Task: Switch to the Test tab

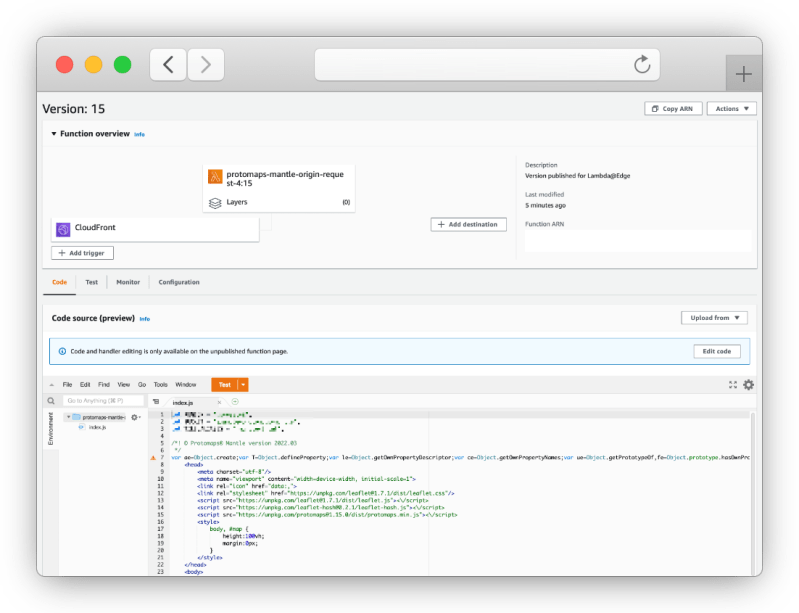Action: point(91,282)
